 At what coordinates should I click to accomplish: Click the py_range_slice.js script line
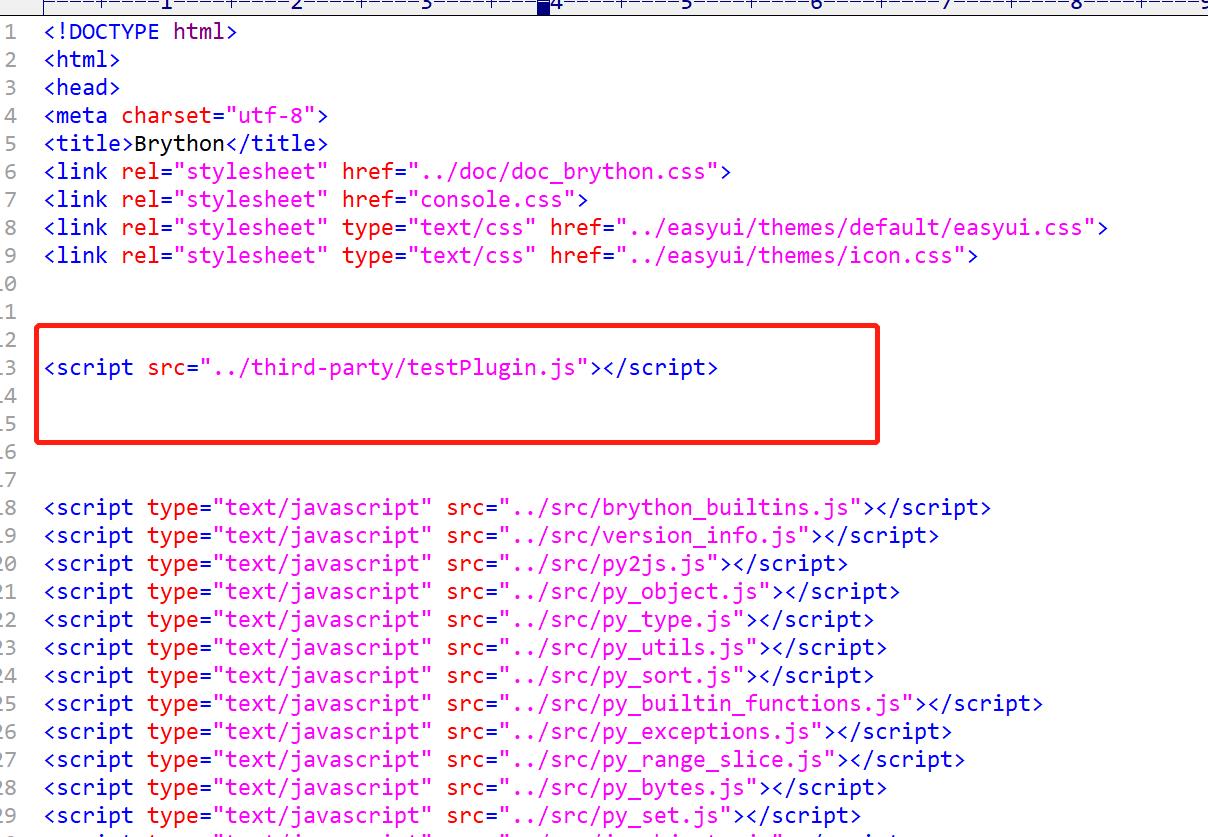click(505, 760)
